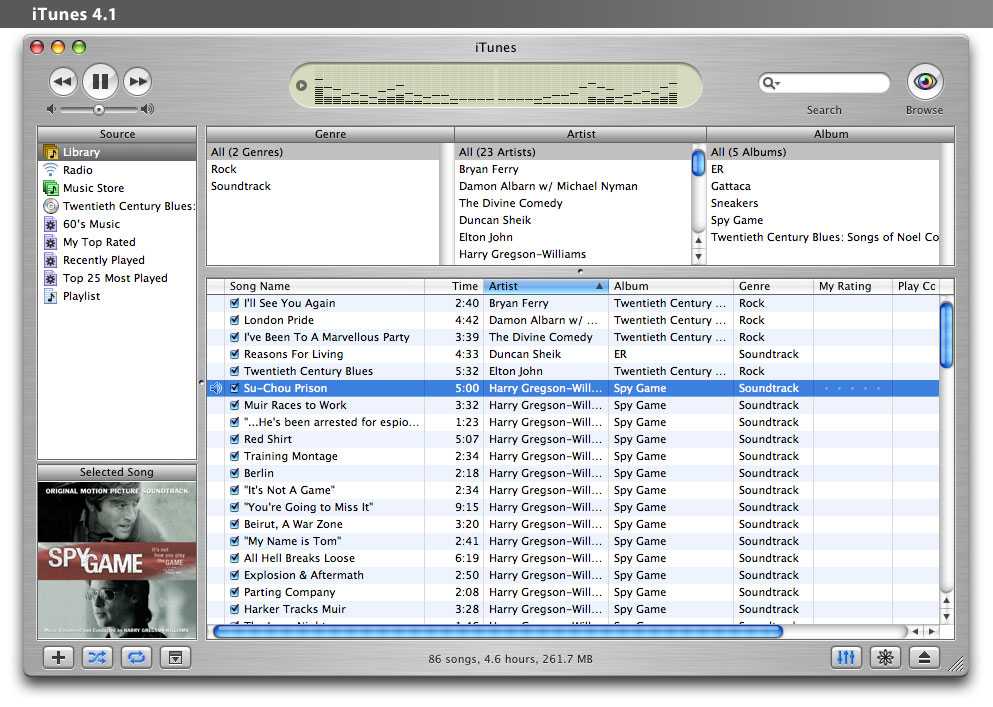Reverse sort on the Artist column header
This screenshot has width=993, height=707.
[x=546, y=286]
